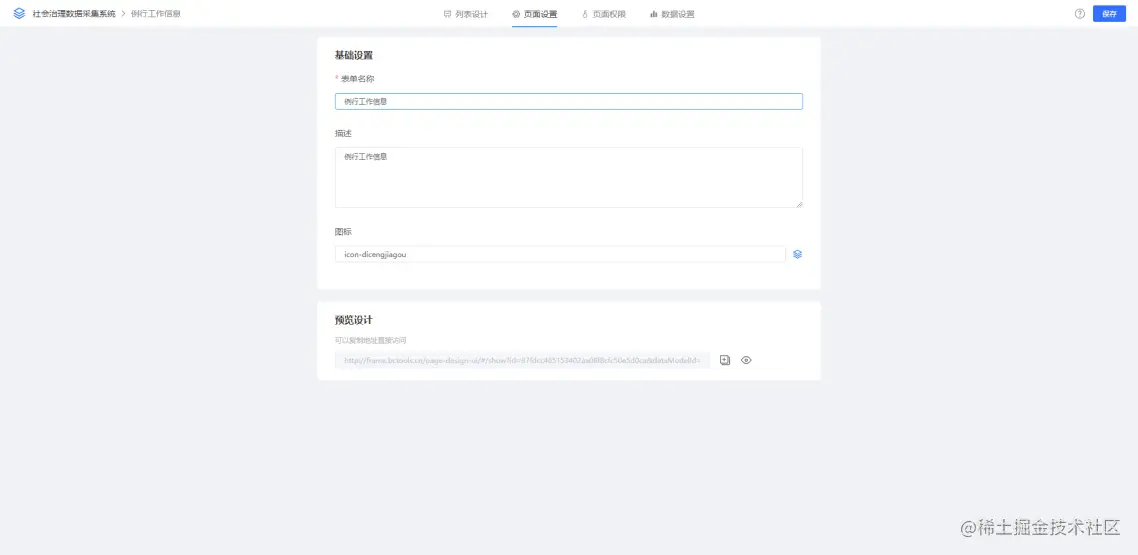
Task: Preview the page with the eye icon
Action: (746, 360)
